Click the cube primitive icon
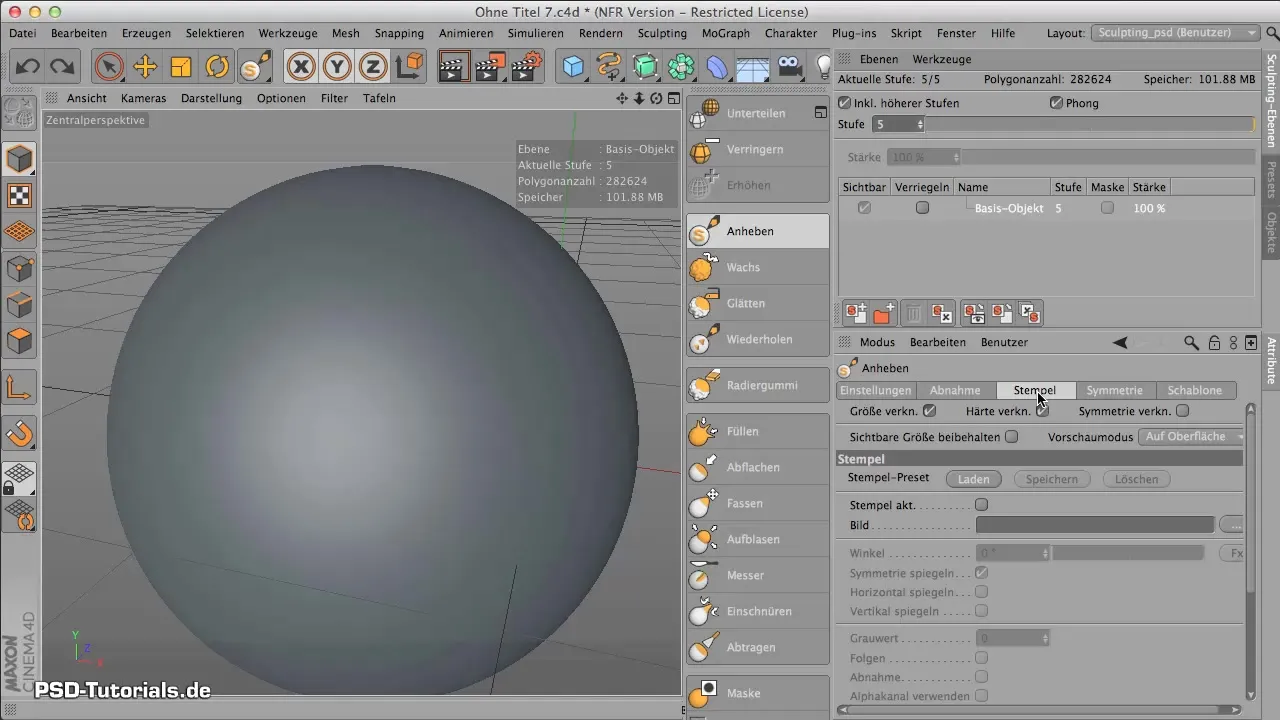Viewport: 1280px width, 720px height. pos(573,67)
